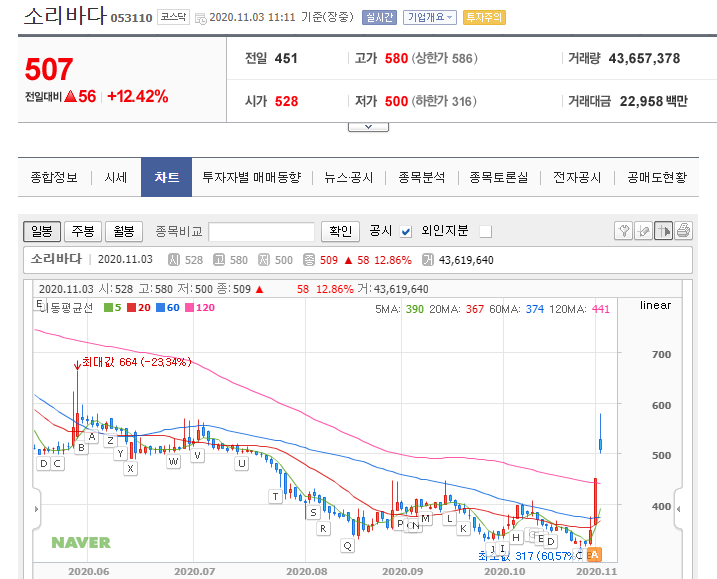This screenshot has width=717, height=579.
Task: Open disclosure marker V on chart
Action: tap(198, 456)
